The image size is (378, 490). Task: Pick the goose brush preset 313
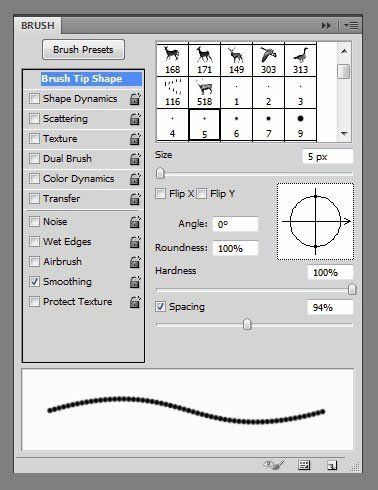[x=300, y=60]
